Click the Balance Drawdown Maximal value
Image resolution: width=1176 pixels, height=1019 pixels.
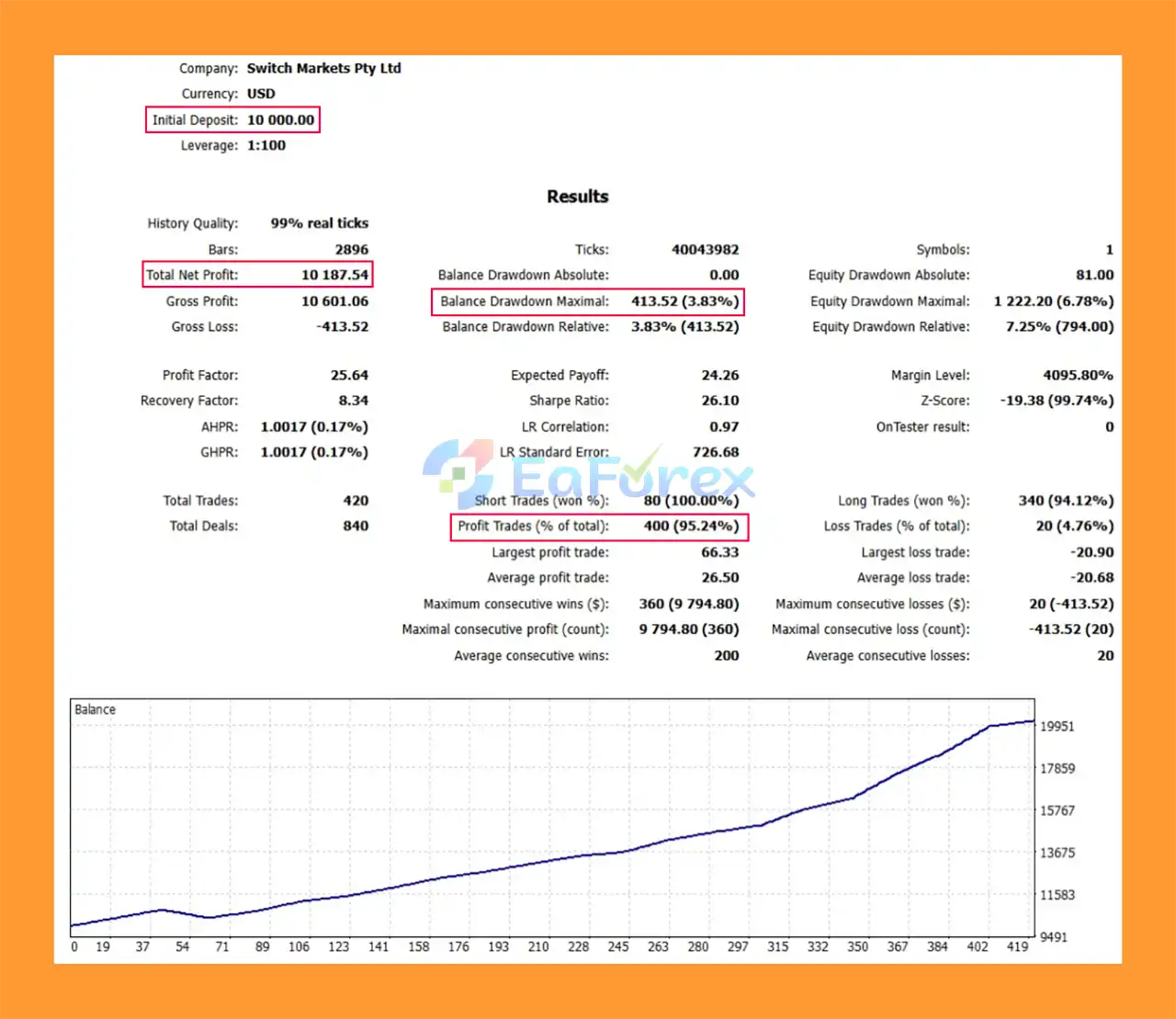[684, 301]
